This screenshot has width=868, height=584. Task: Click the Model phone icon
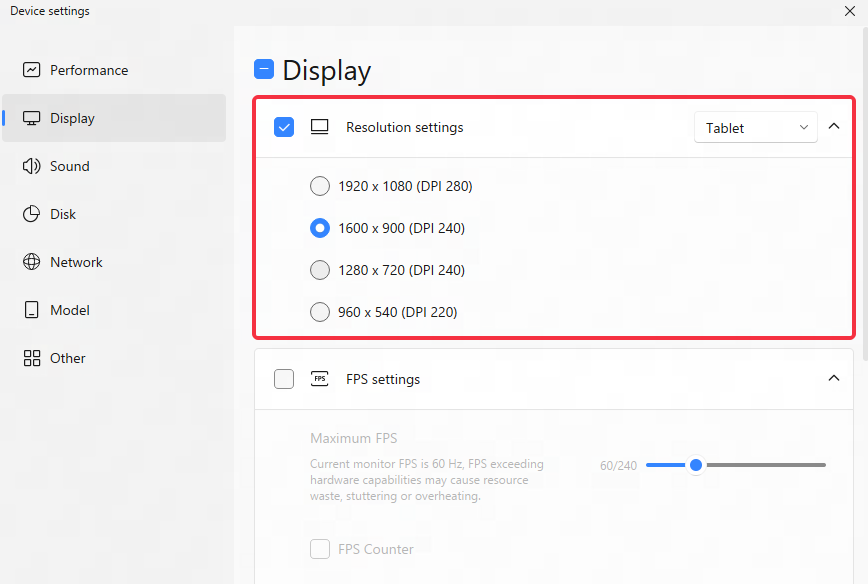click(32, 310)
